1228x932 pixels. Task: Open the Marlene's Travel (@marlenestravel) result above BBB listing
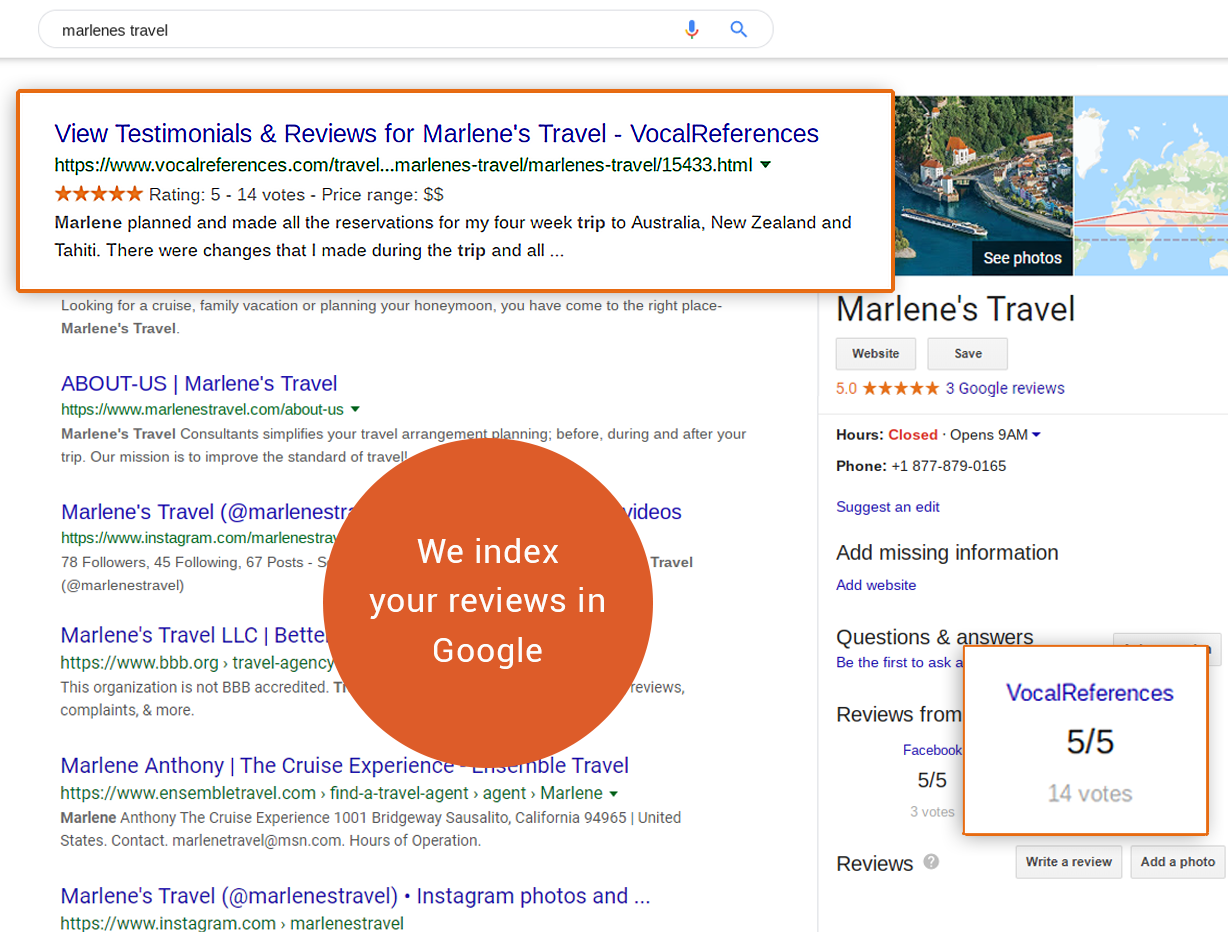[x=210, y=512]
